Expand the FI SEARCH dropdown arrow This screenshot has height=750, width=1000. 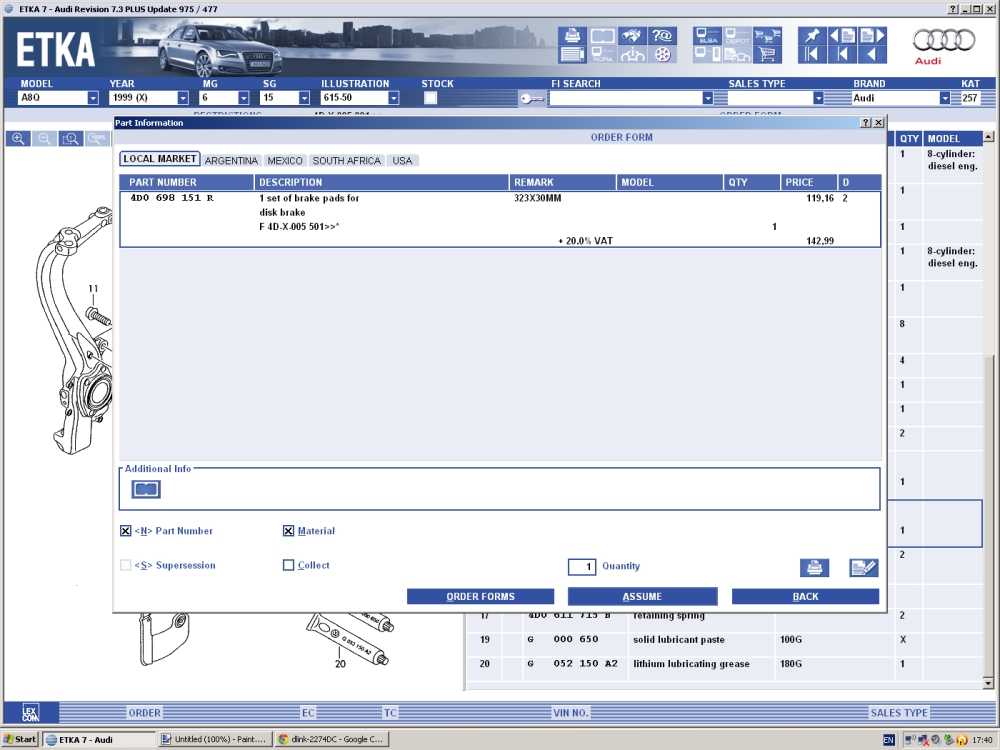707,98
